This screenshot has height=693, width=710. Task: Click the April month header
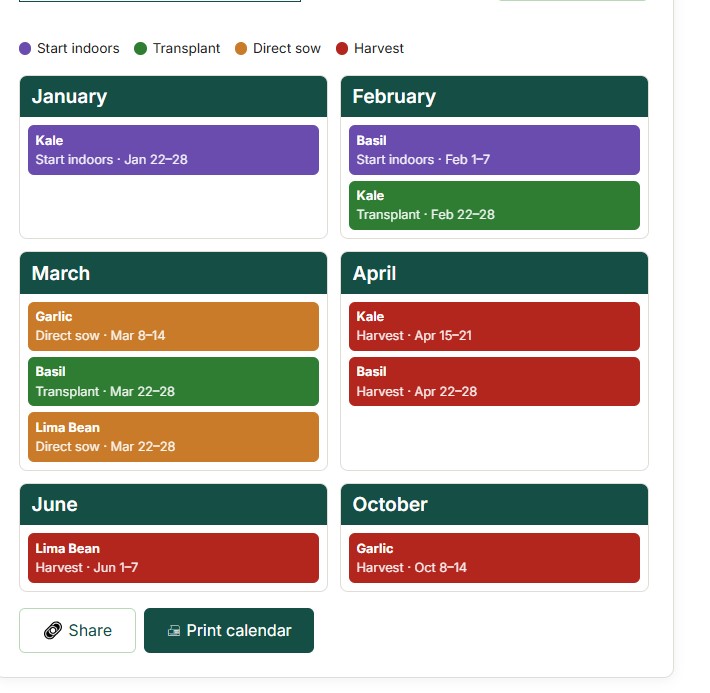494,273
